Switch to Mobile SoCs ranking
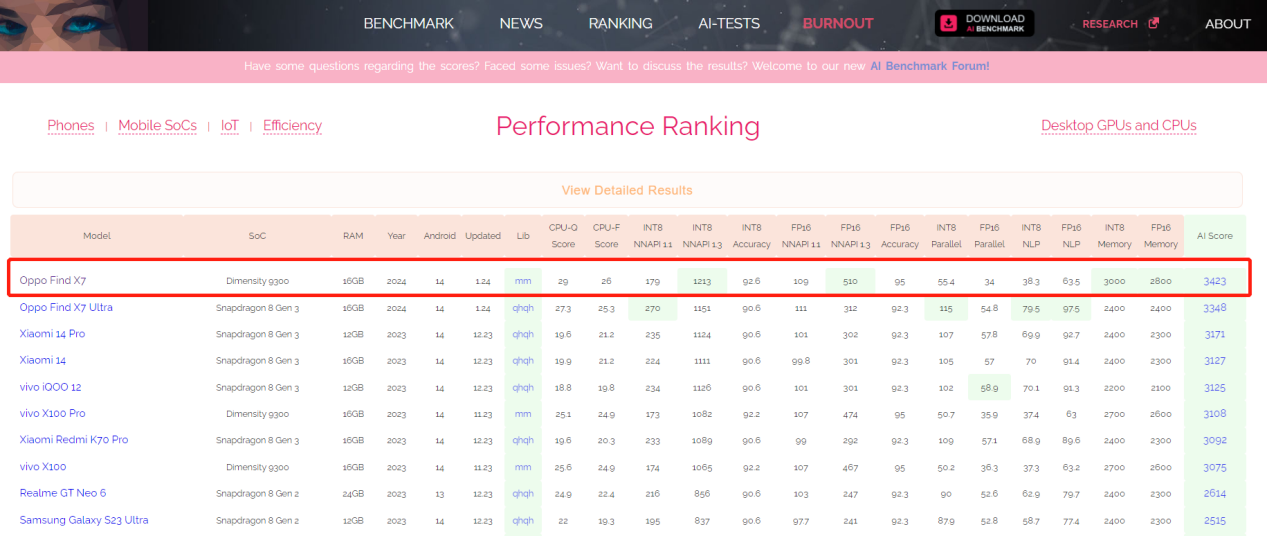 pos(157,126)
